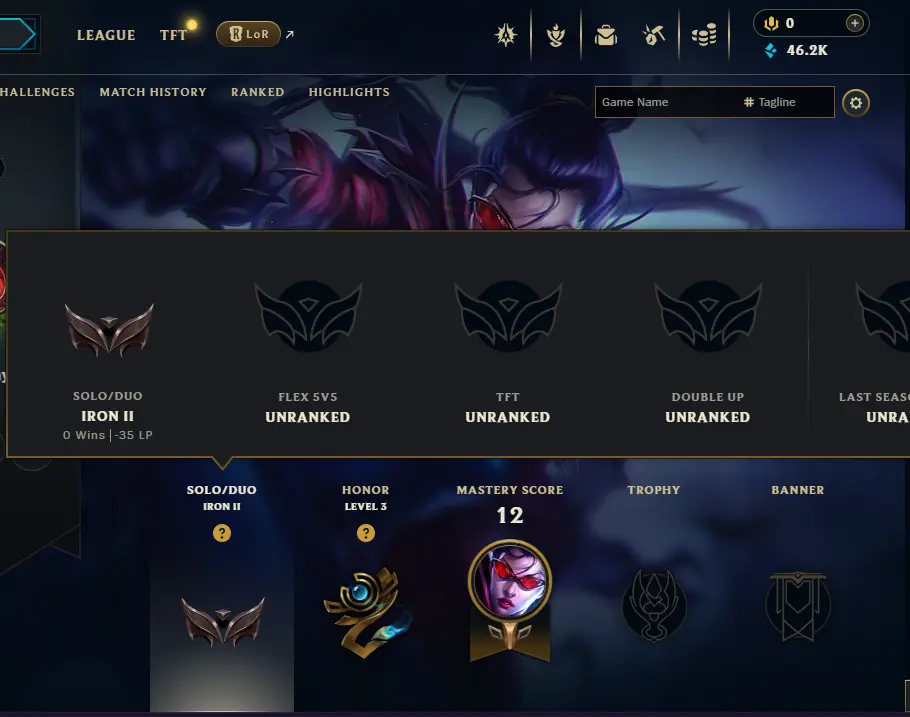Click the Tagline input field
Image resolution: width=910 pixels, height=717 pixels.
click(786, 102)
